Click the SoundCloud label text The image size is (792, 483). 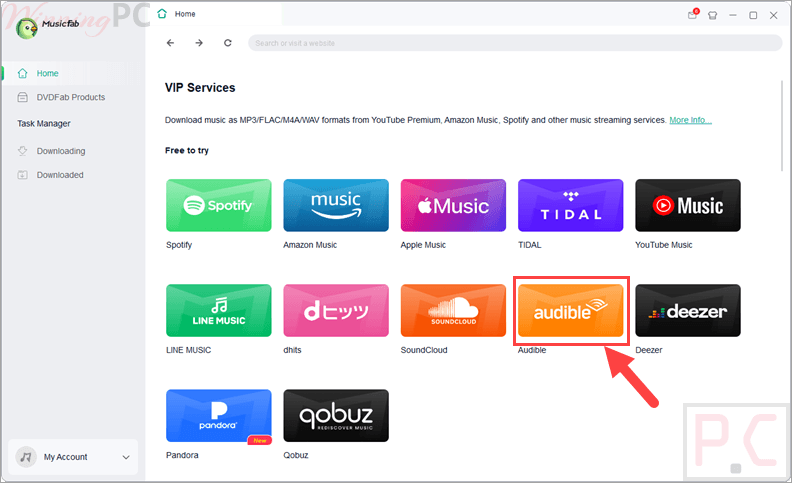pos(424,350)
